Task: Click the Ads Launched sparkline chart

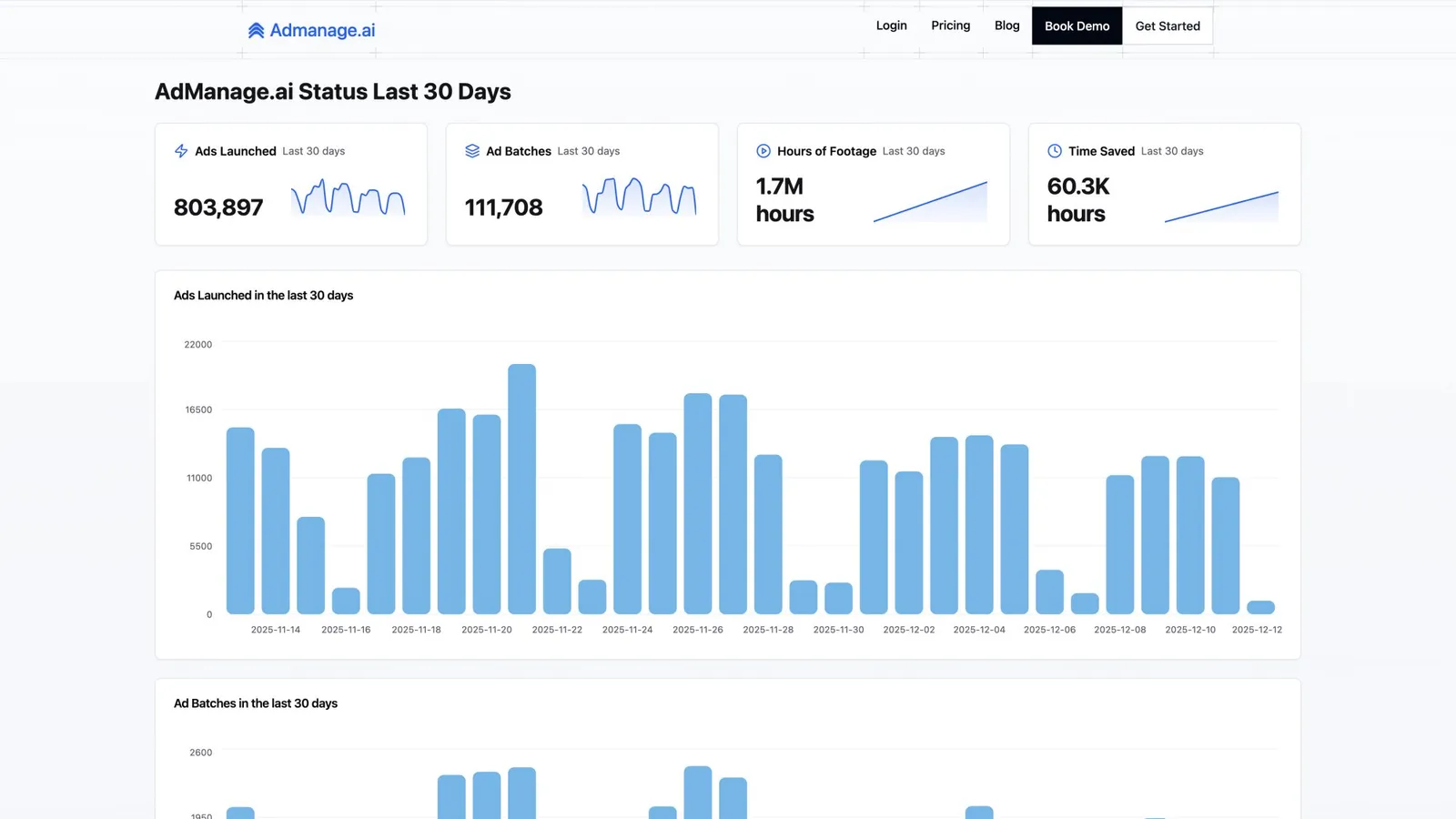Action: click(349, 197)
